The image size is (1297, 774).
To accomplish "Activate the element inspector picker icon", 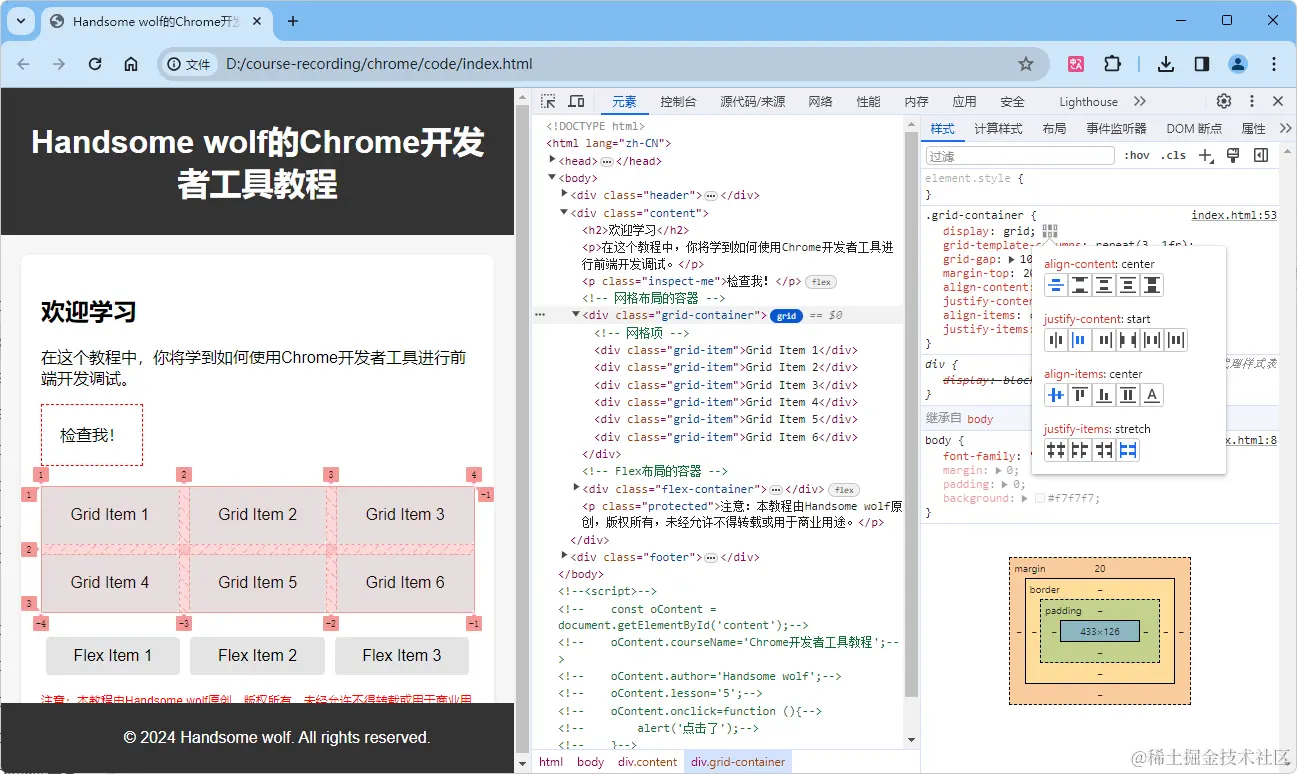I will point(548,101).
